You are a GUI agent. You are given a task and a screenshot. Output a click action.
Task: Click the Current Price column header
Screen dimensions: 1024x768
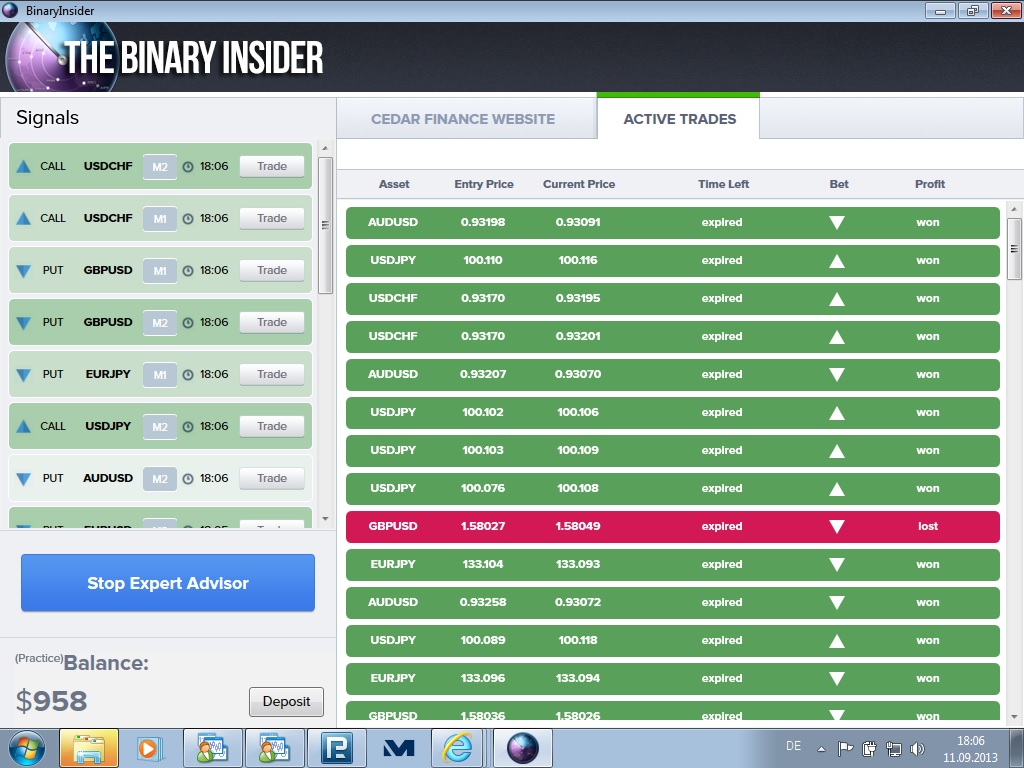point(579,184)
